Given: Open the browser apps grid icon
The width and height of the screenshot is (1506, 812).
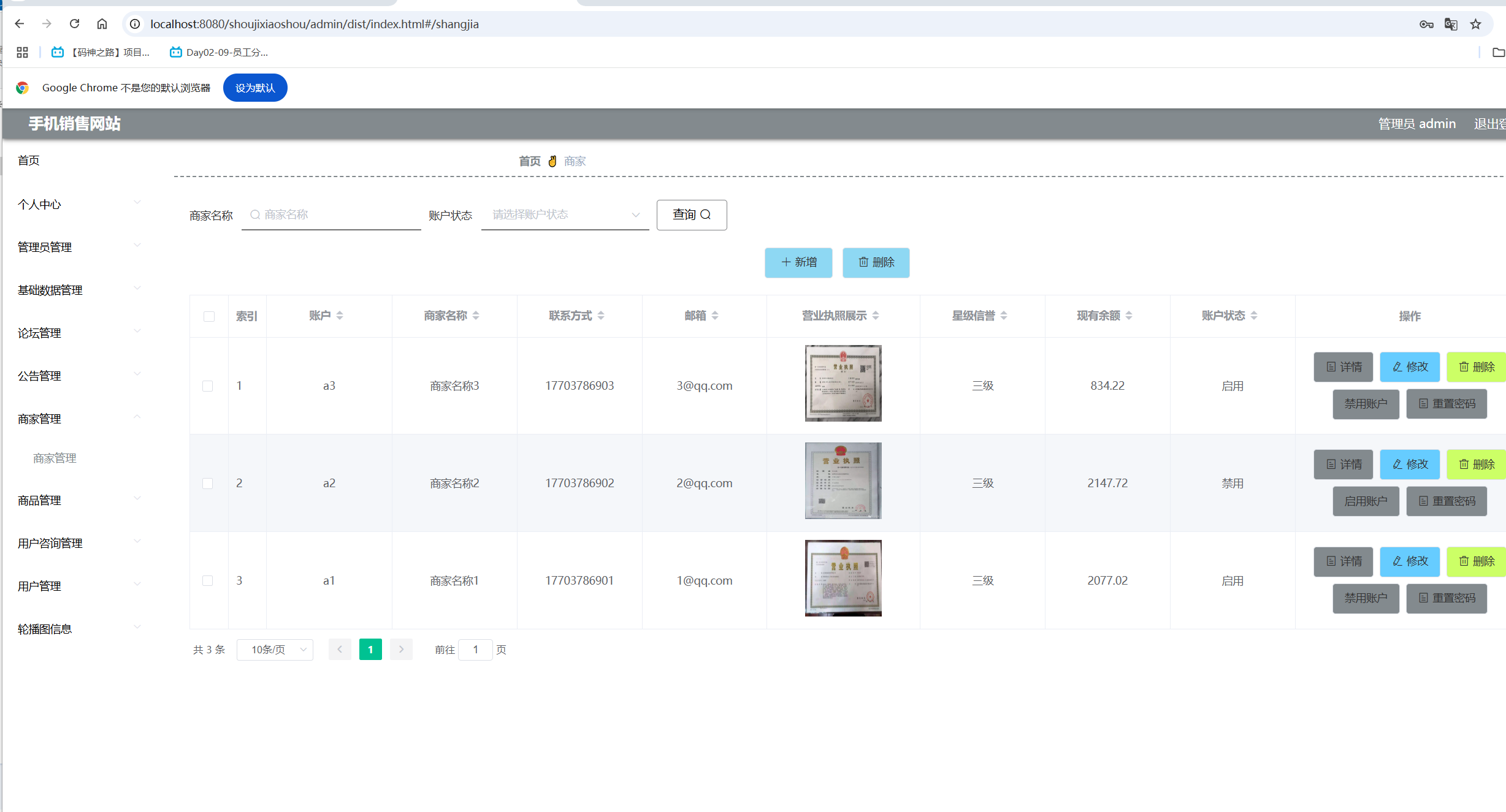Looking at the screenshot, I should [22, 52].
